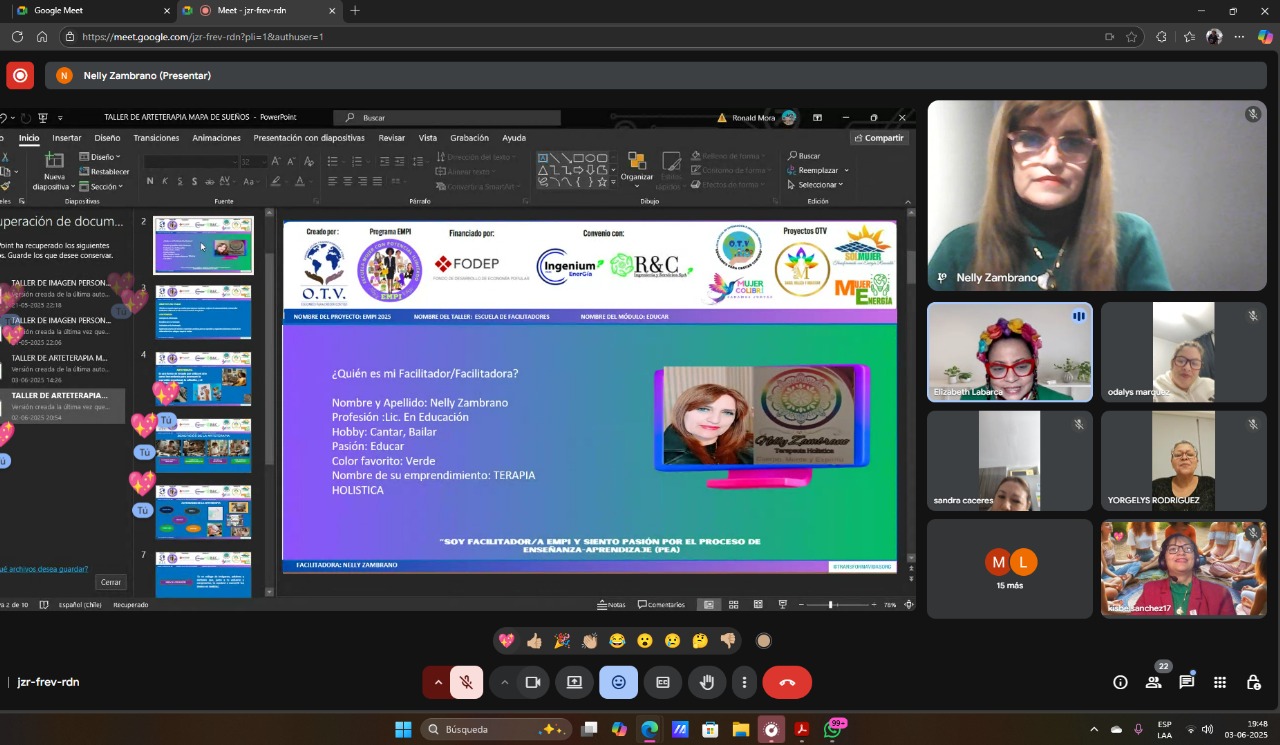Toggle closed captions (CC) button
This screenshot has height=745, width=1280.
tap(662, 682)
